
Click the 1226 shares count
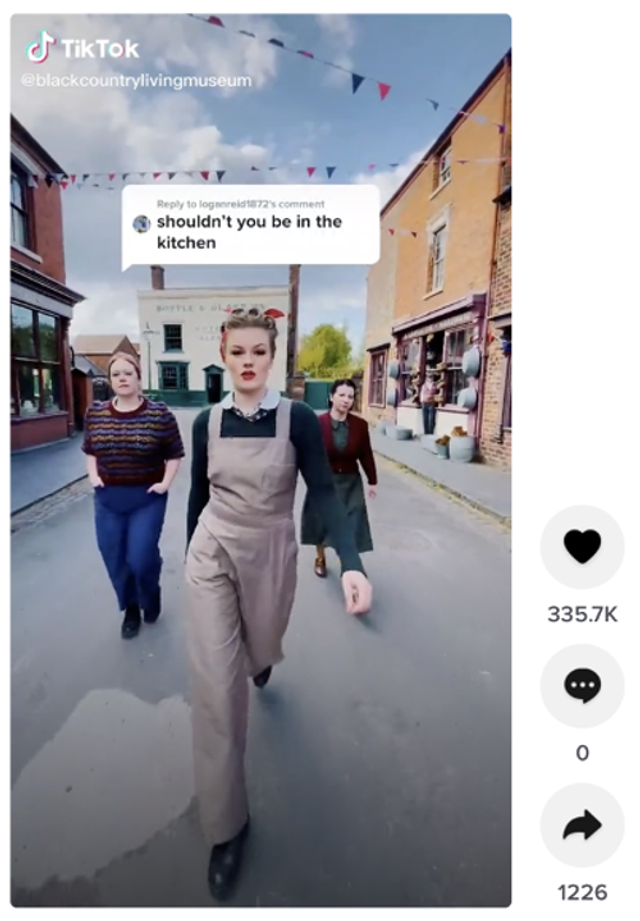(x=582, y=892)
